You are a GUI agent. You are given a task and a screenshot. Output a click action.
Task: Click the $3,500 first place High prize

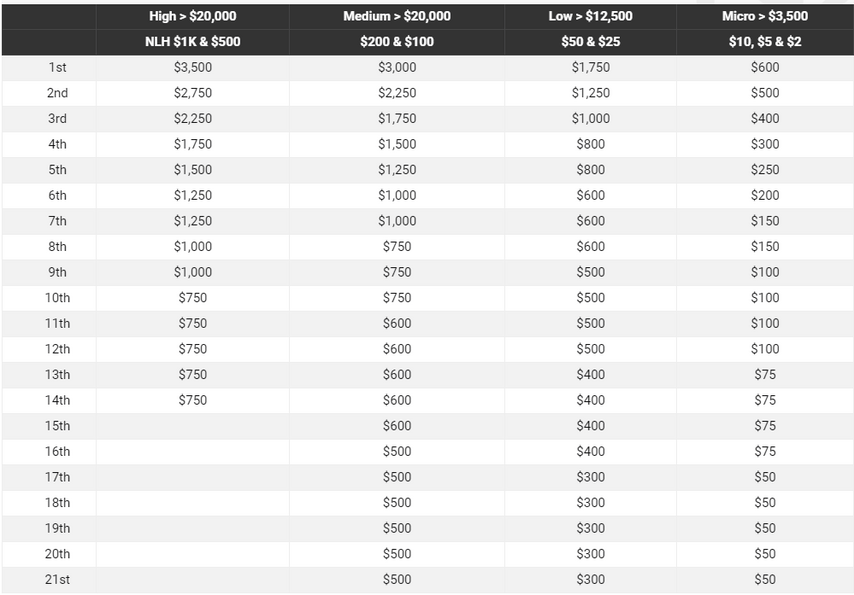coord(193,68)
